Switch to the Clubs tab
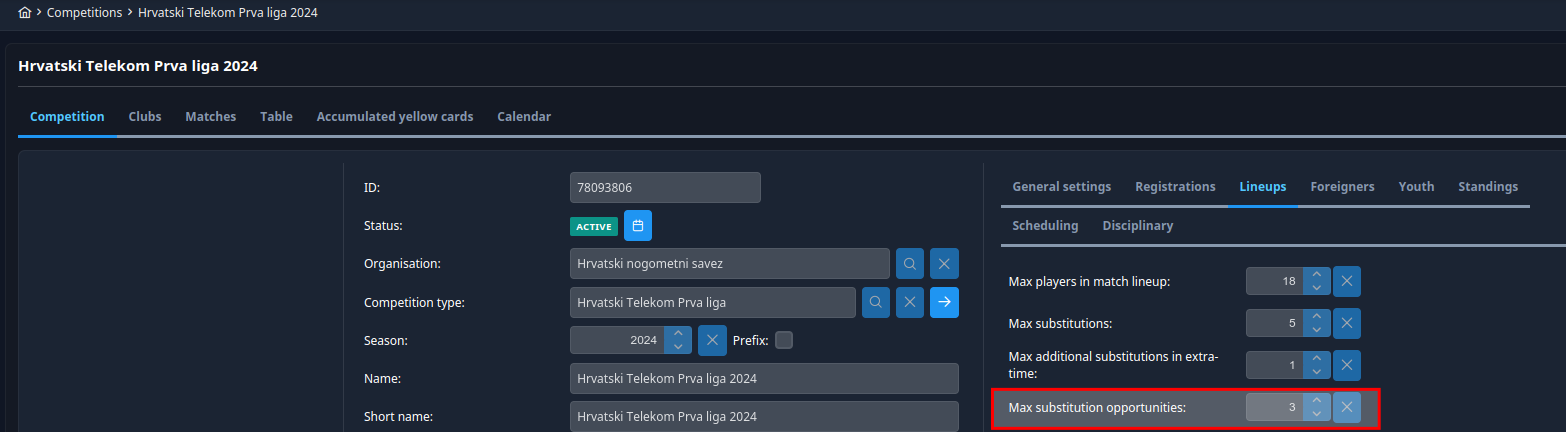This screenshot has width=1566, height=432. click(145, 117)
